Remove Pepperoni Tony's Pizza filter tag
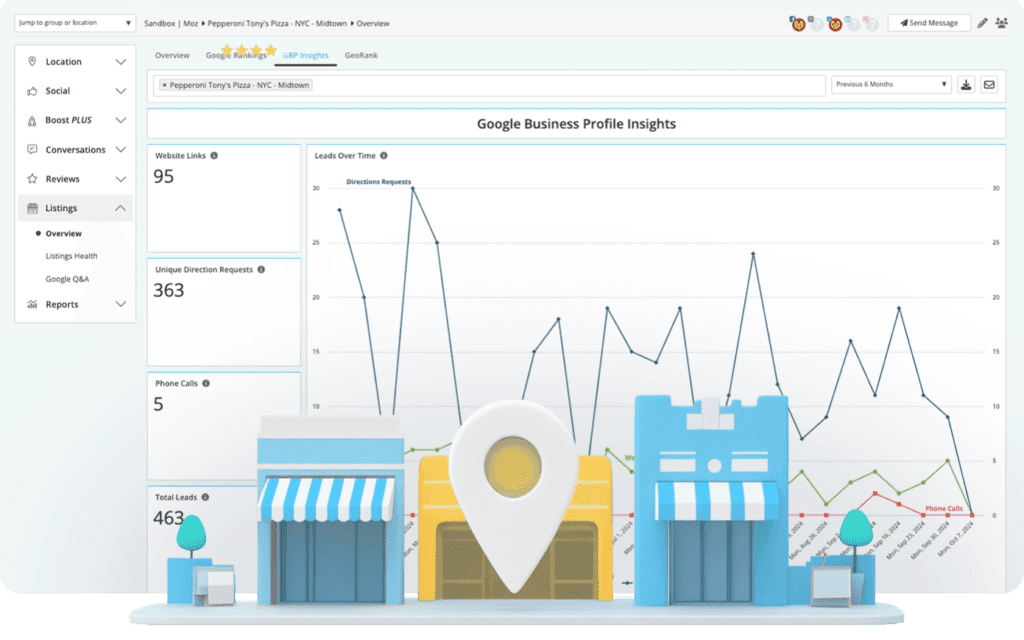 pos(165,86)
